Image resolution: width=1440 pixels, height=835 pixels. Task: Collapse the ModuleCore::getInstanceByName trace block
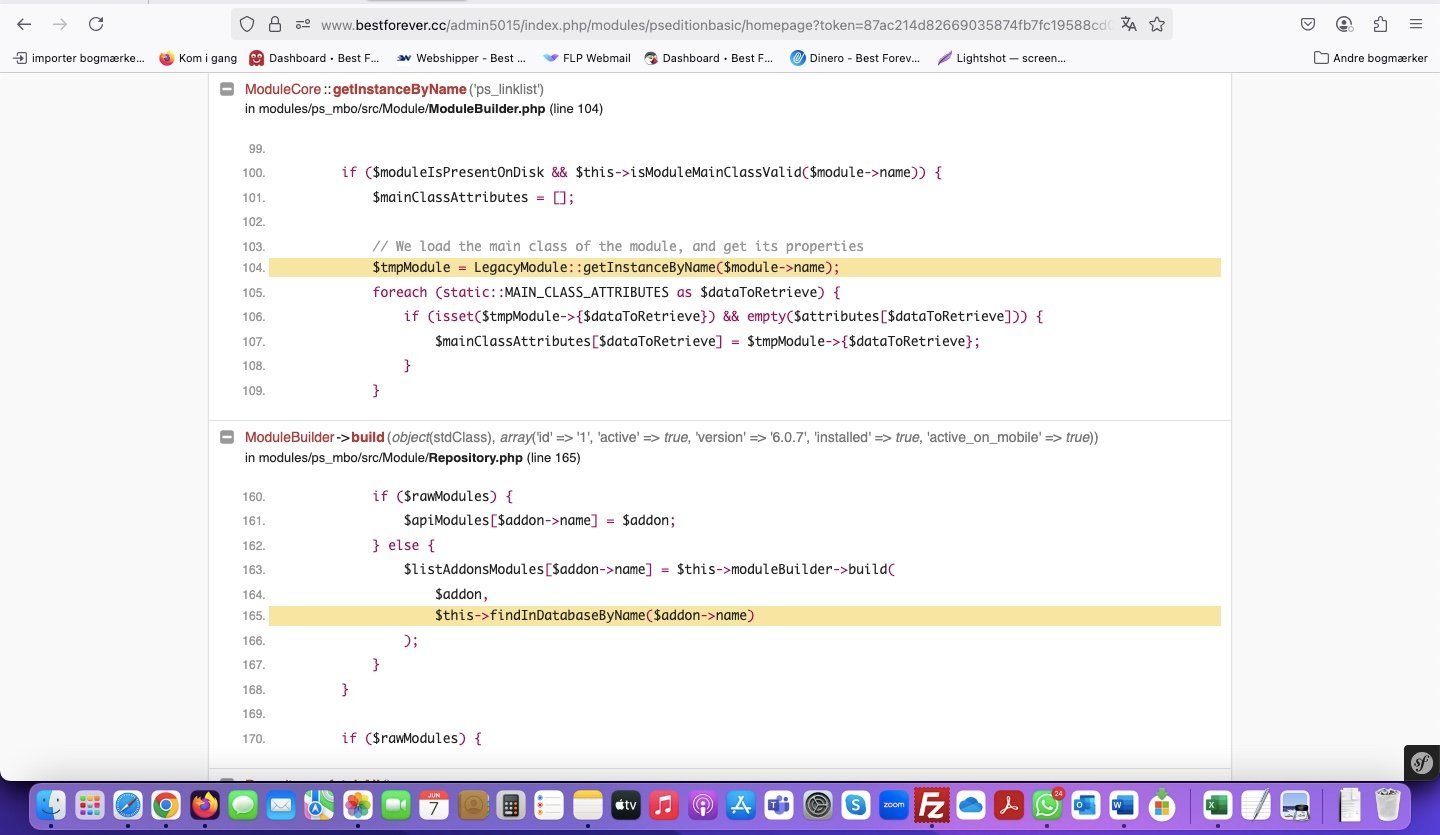click(227, 89)
